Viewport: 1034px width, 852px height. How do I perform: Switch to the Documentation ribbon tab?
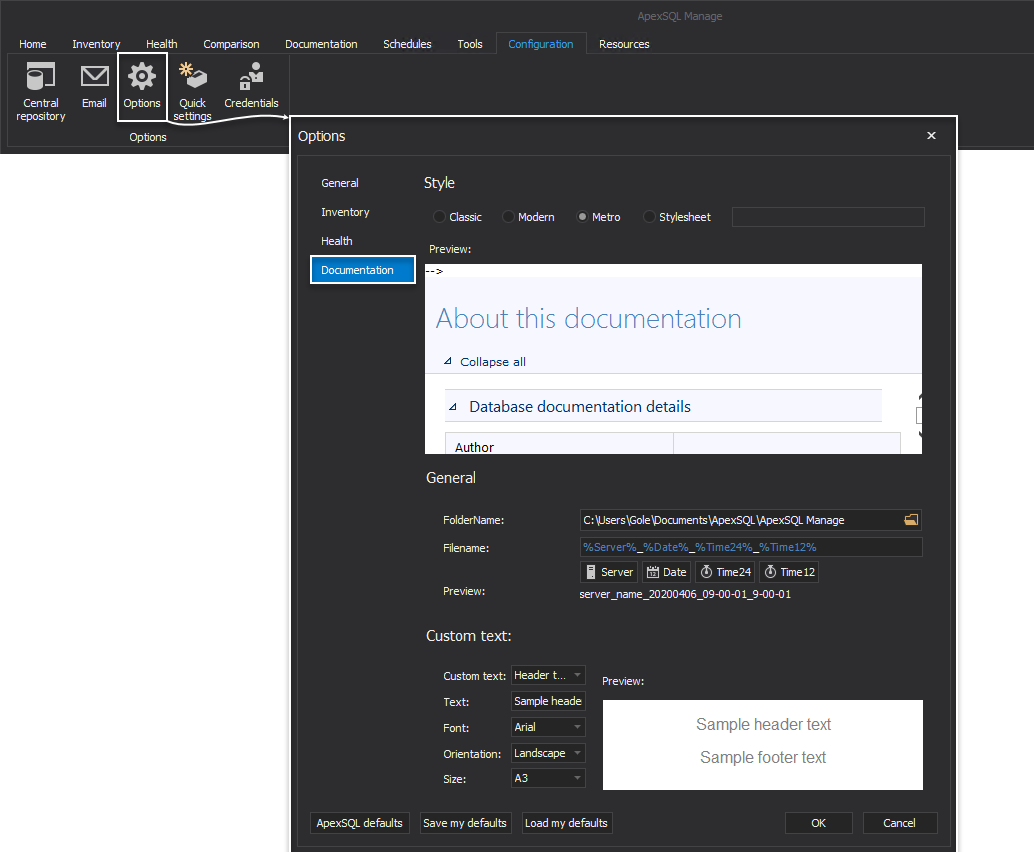(321, 44)
